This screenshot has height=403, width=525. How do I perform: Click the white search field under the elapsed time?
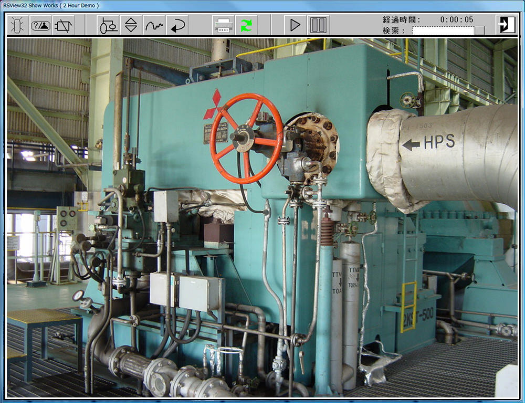coord(443,30)
